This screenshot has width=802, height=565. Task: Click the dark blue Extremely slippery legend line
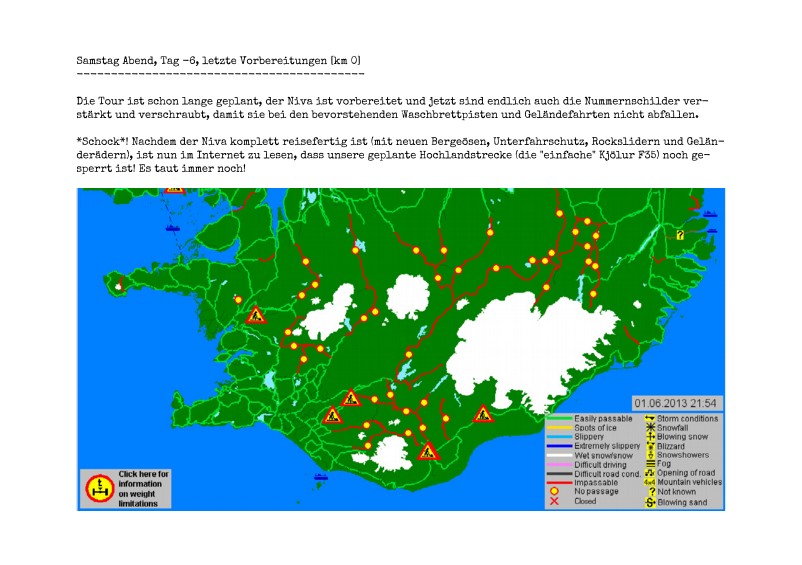click(558, 445)
